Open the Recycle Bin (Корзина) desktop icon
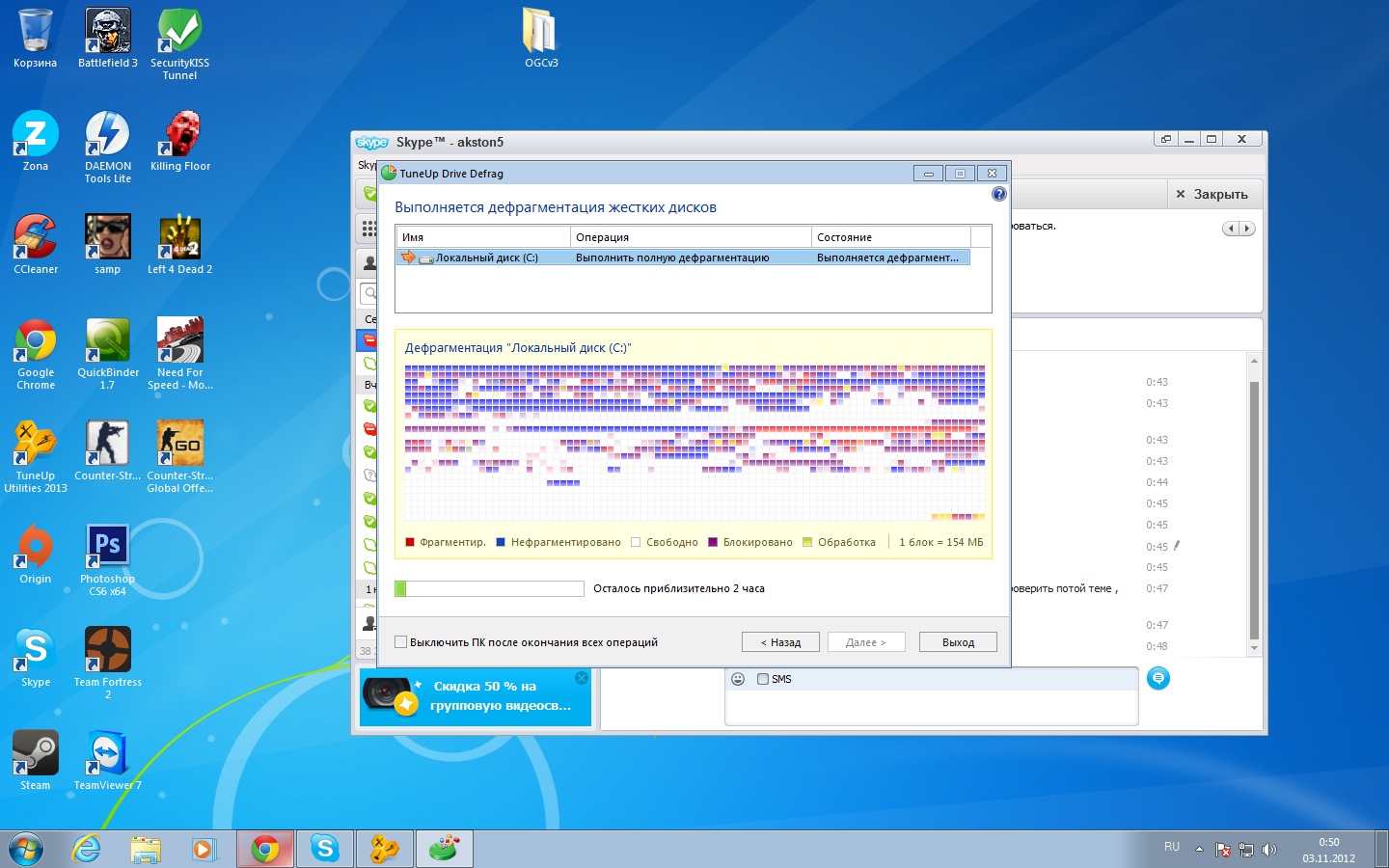This screenshot has height=868, width=1389. 35,39
